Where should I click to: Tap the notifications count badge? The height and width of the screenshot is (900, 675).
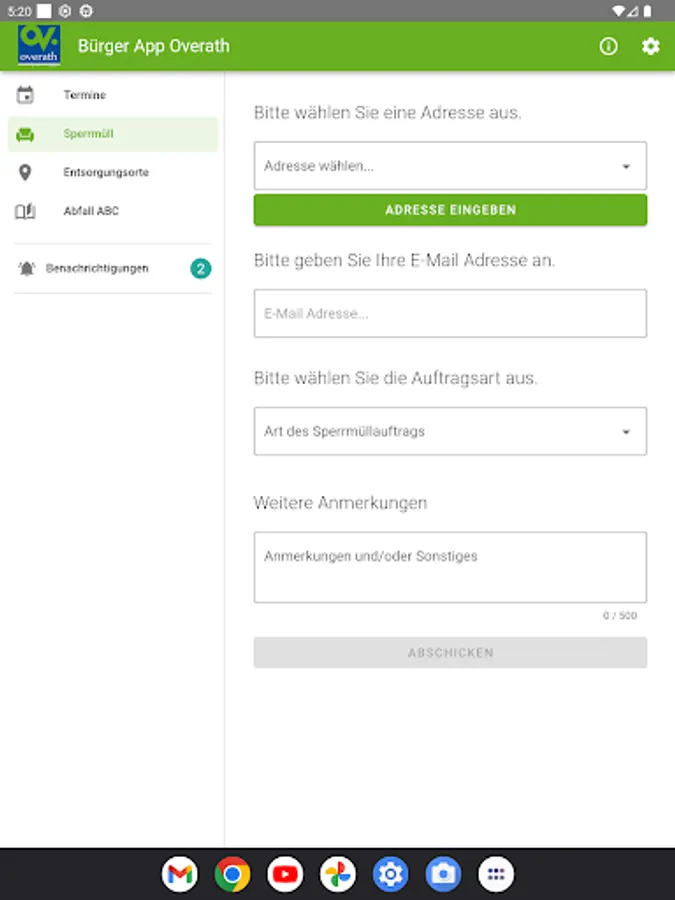click(201, 268)
